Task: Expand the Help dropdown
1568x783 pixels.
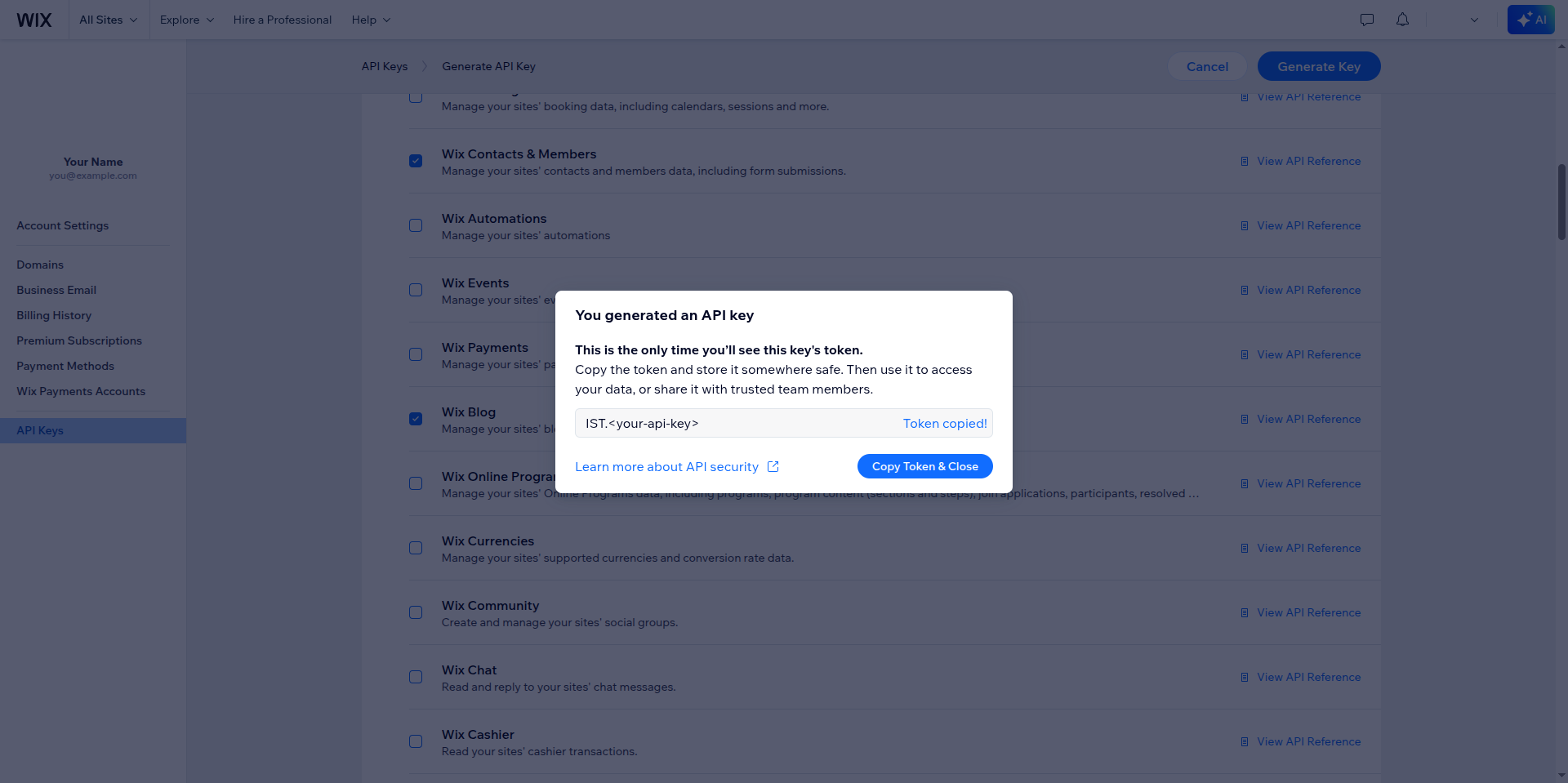Action: tap(371, 20)
